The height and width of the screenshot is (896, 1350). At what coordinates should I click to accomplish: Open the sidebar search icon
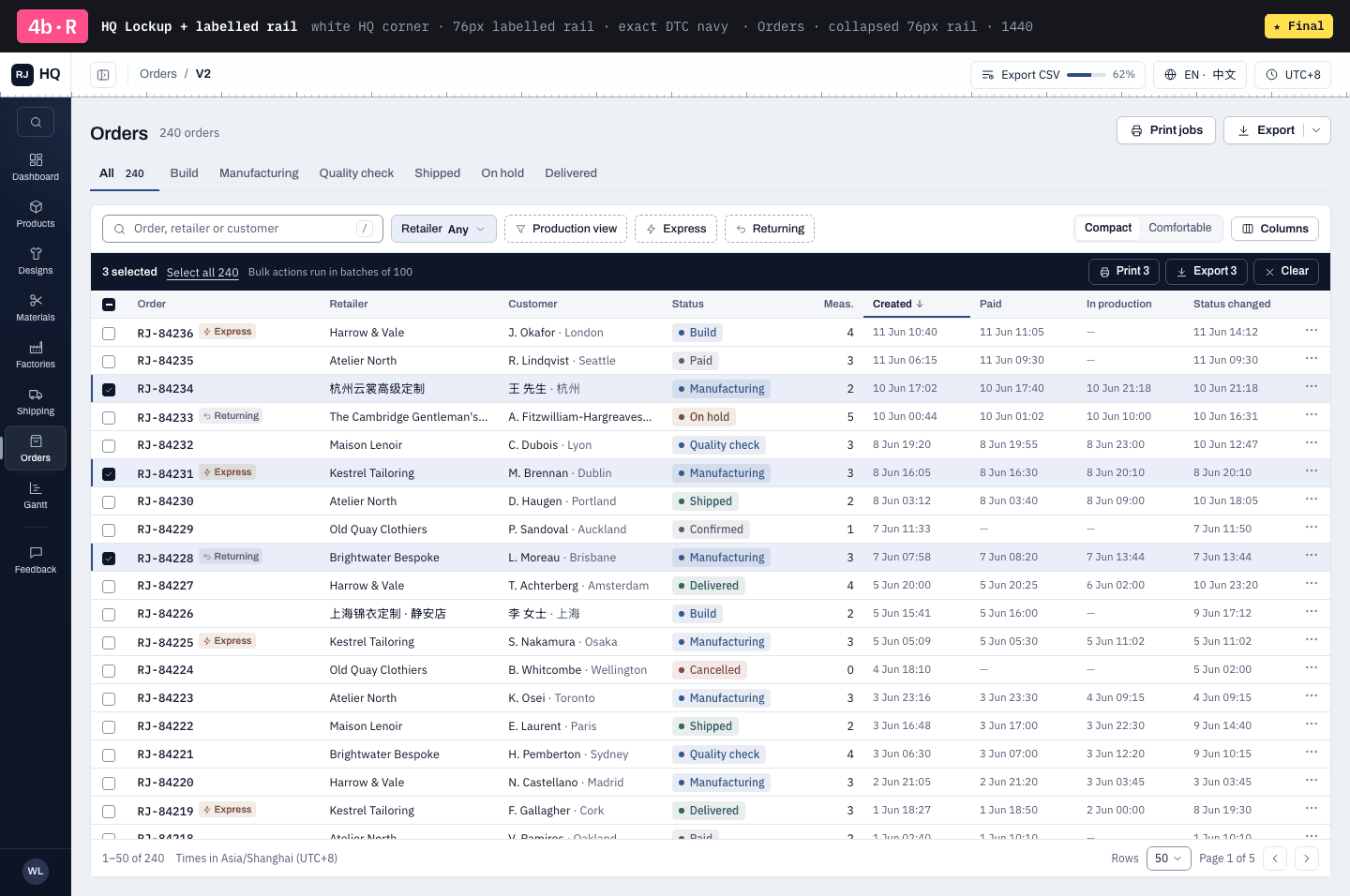(36, 122)
